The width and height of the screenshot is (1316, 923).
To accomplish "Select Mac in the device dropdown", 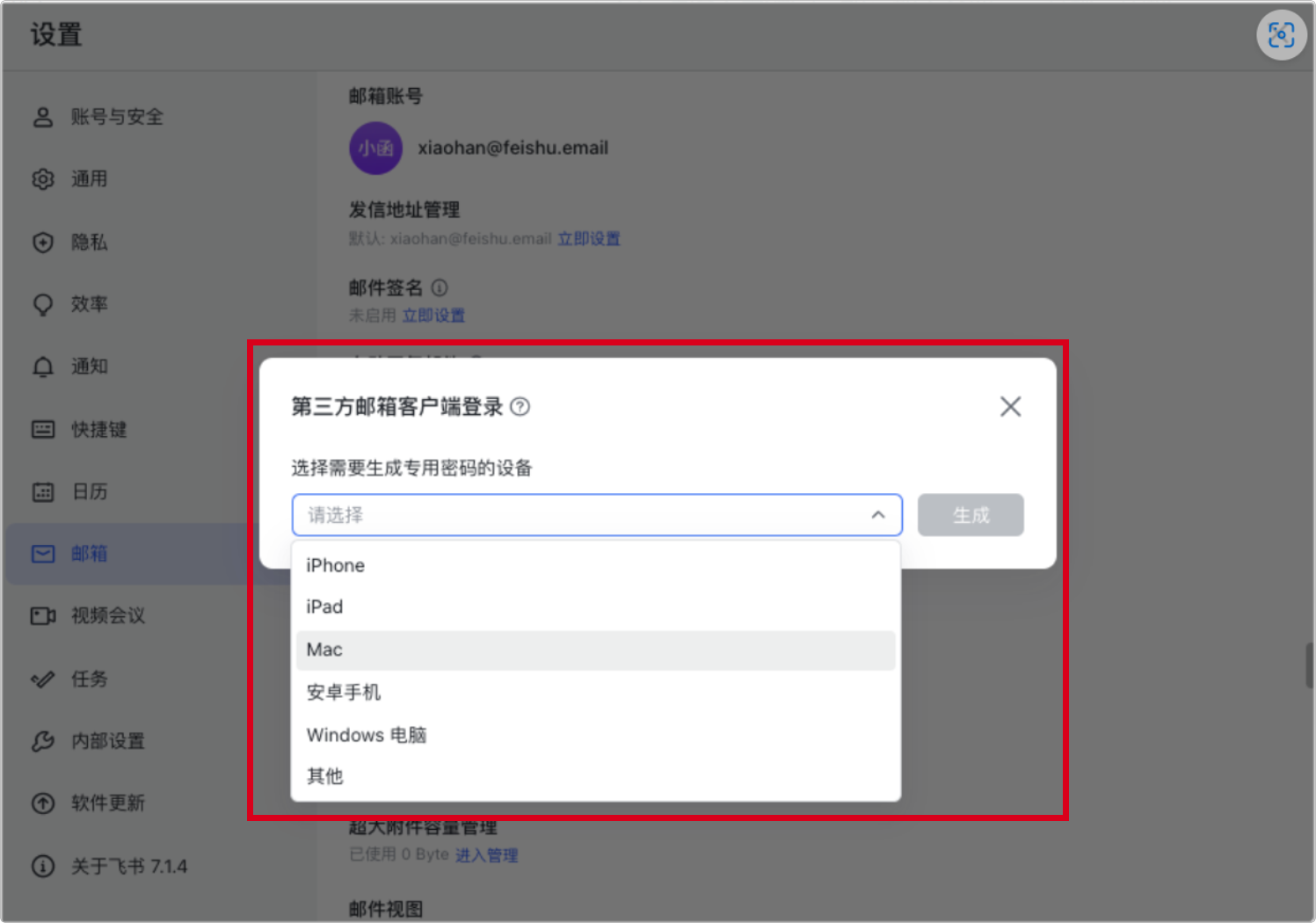I will 325,650.
